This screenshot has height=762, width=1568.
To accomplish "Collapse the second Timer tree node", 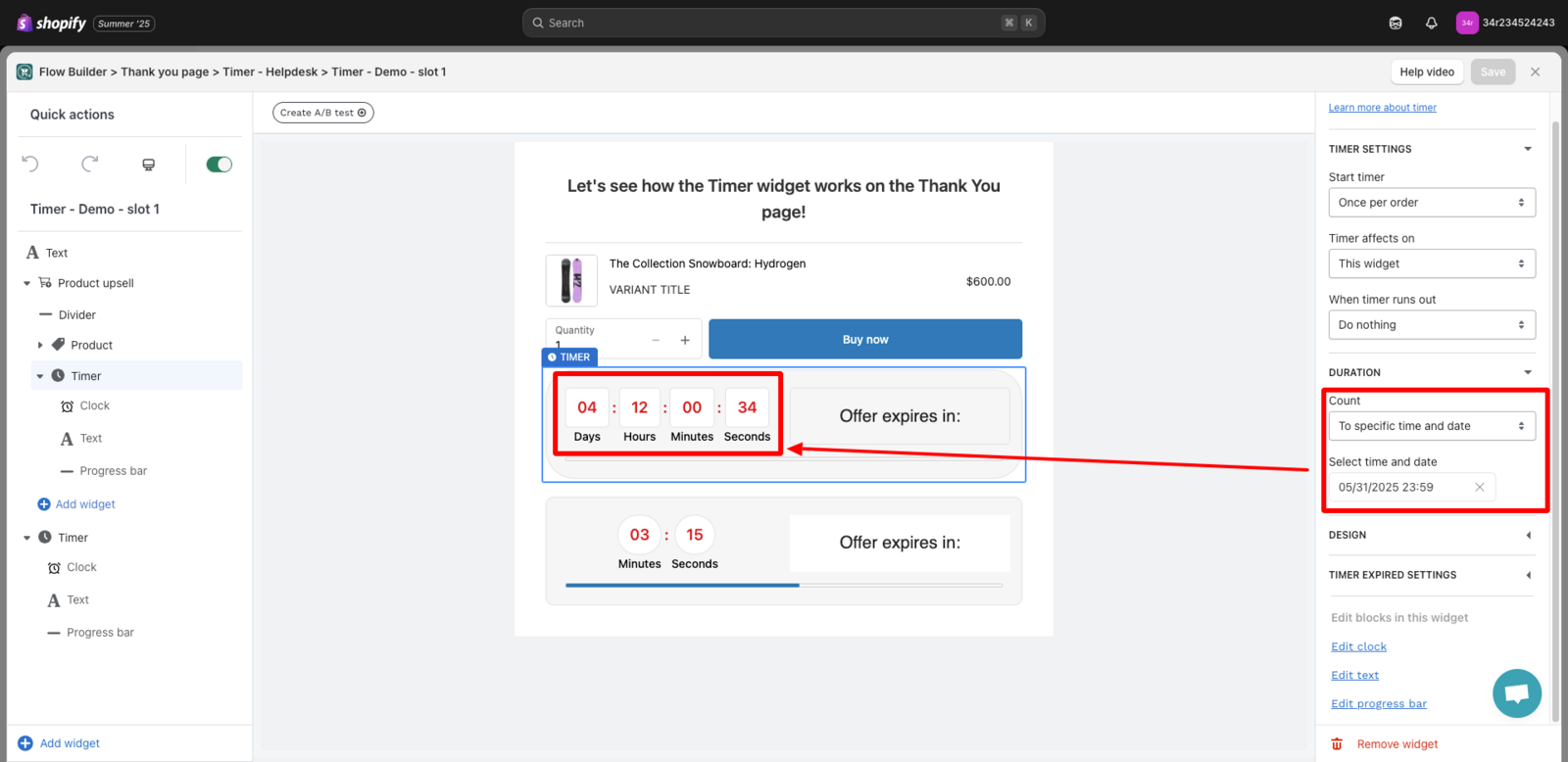I will tap(26, 538).
